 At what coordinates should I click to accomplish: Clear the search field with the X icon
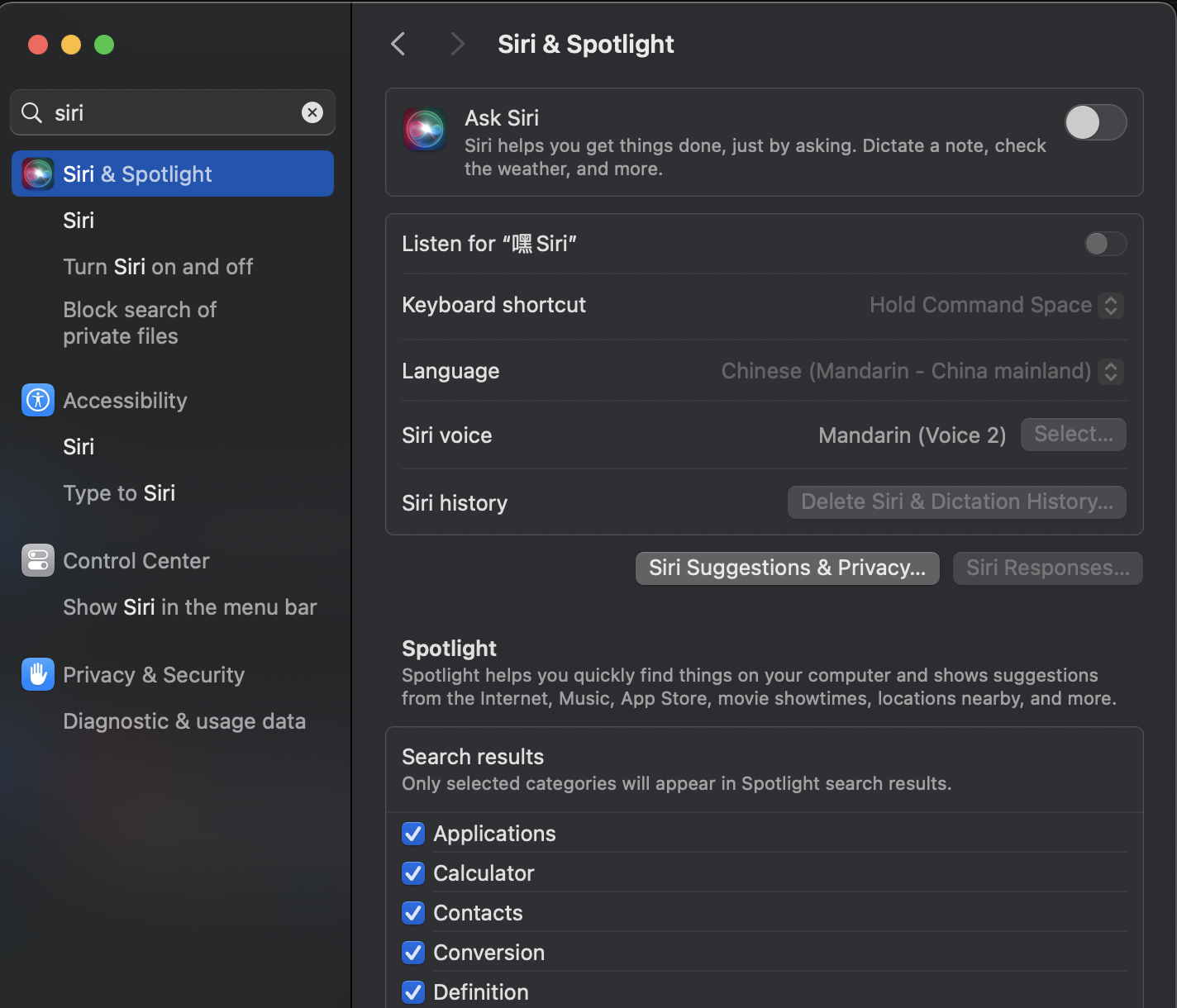click(x=312, y=112)
